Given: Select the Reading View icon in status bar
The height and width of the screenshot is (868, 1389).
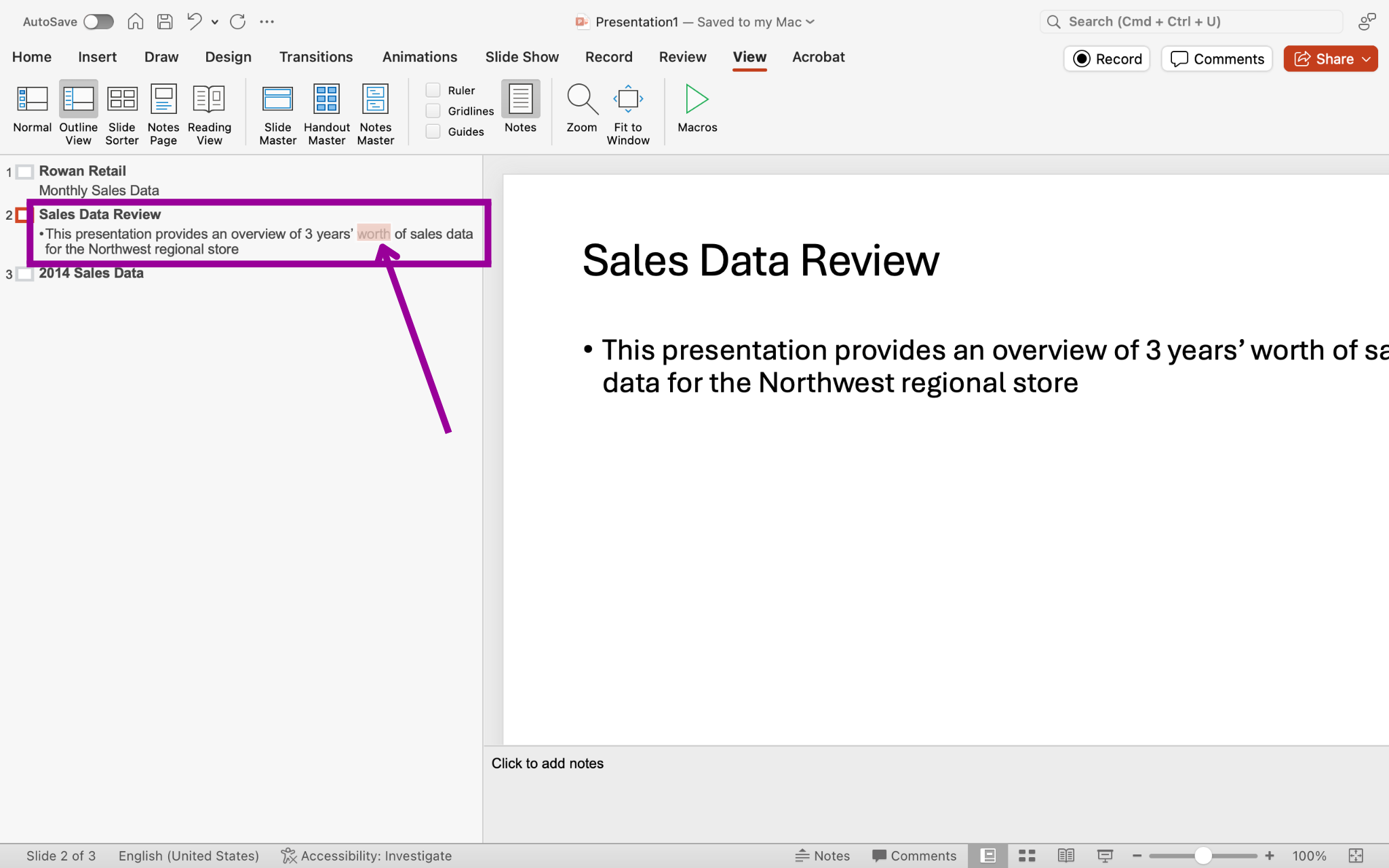Looking at the screenshot, I should click(1065, 856).
